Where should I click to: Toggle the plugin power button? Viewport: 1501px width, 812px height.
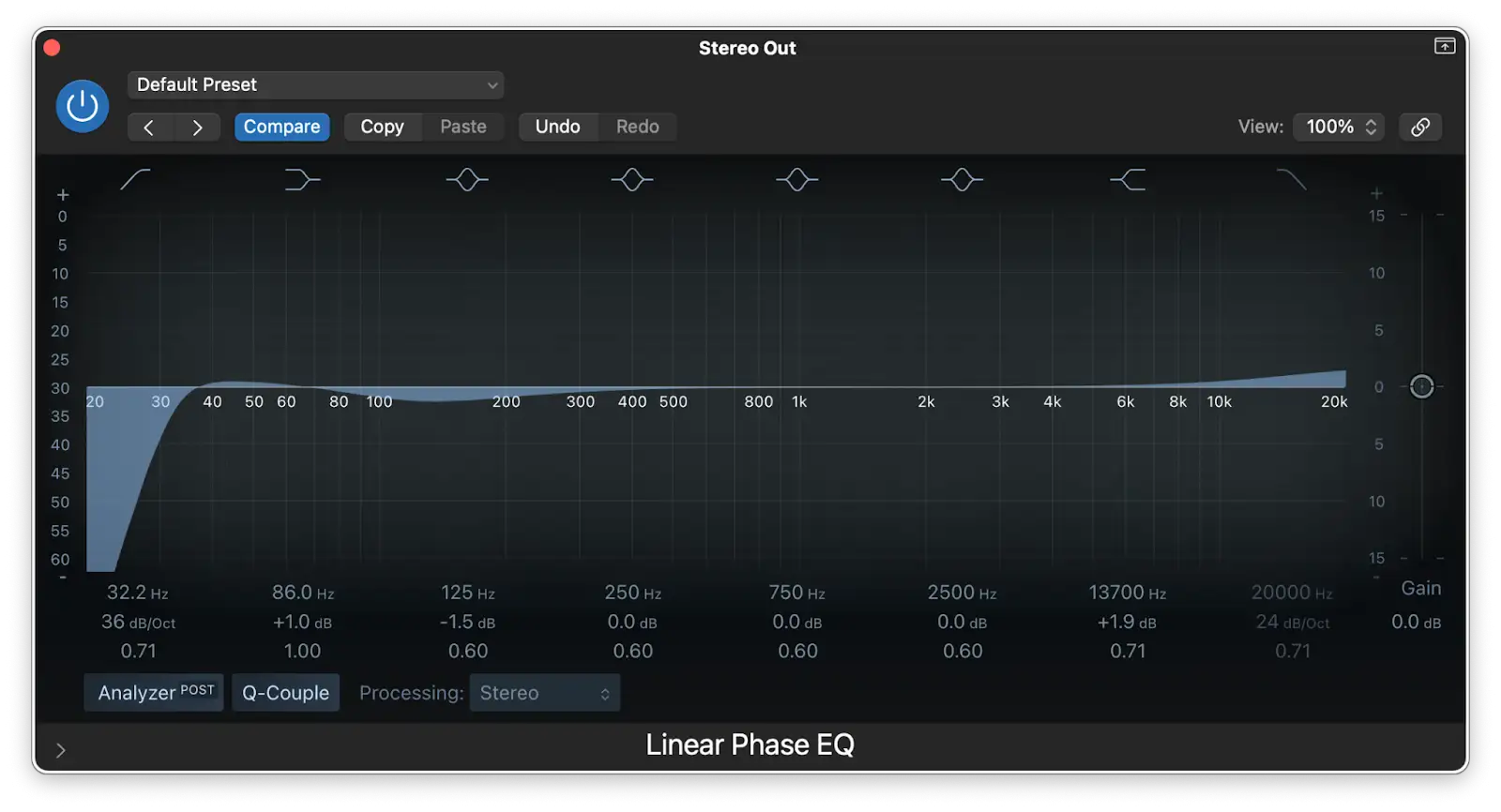[83, 106]
